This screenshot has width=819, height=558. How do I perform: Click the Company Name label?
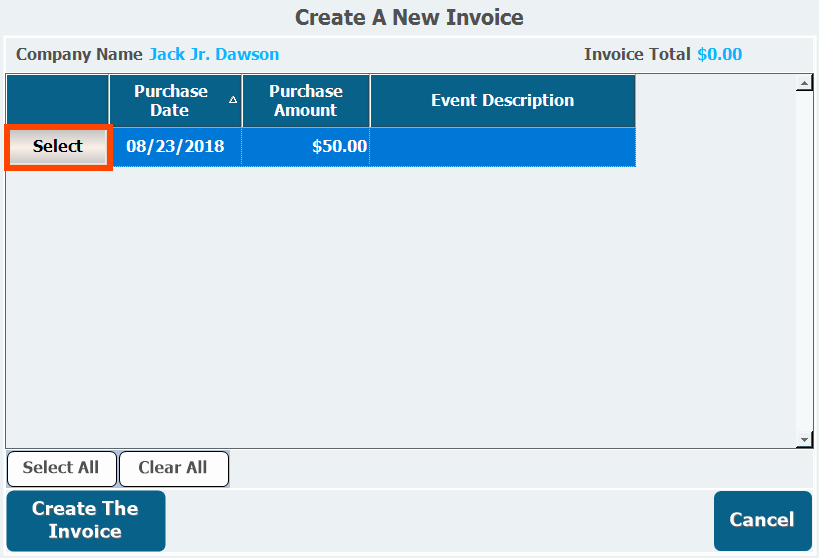pos(79,54)
